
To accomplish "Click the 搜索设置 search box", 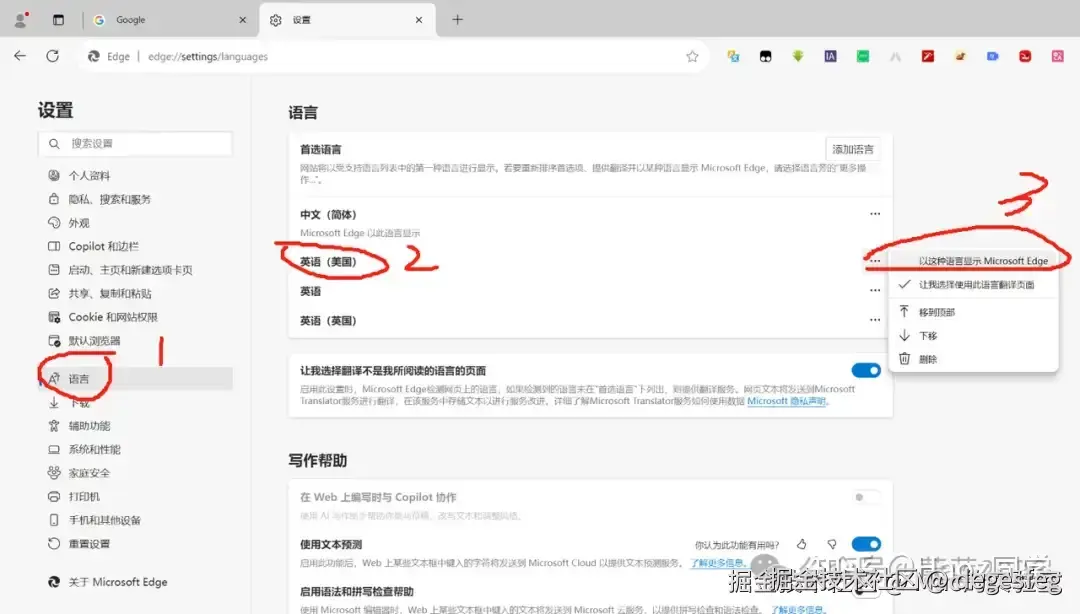I will pyautogui.click(x=136, y=143).
